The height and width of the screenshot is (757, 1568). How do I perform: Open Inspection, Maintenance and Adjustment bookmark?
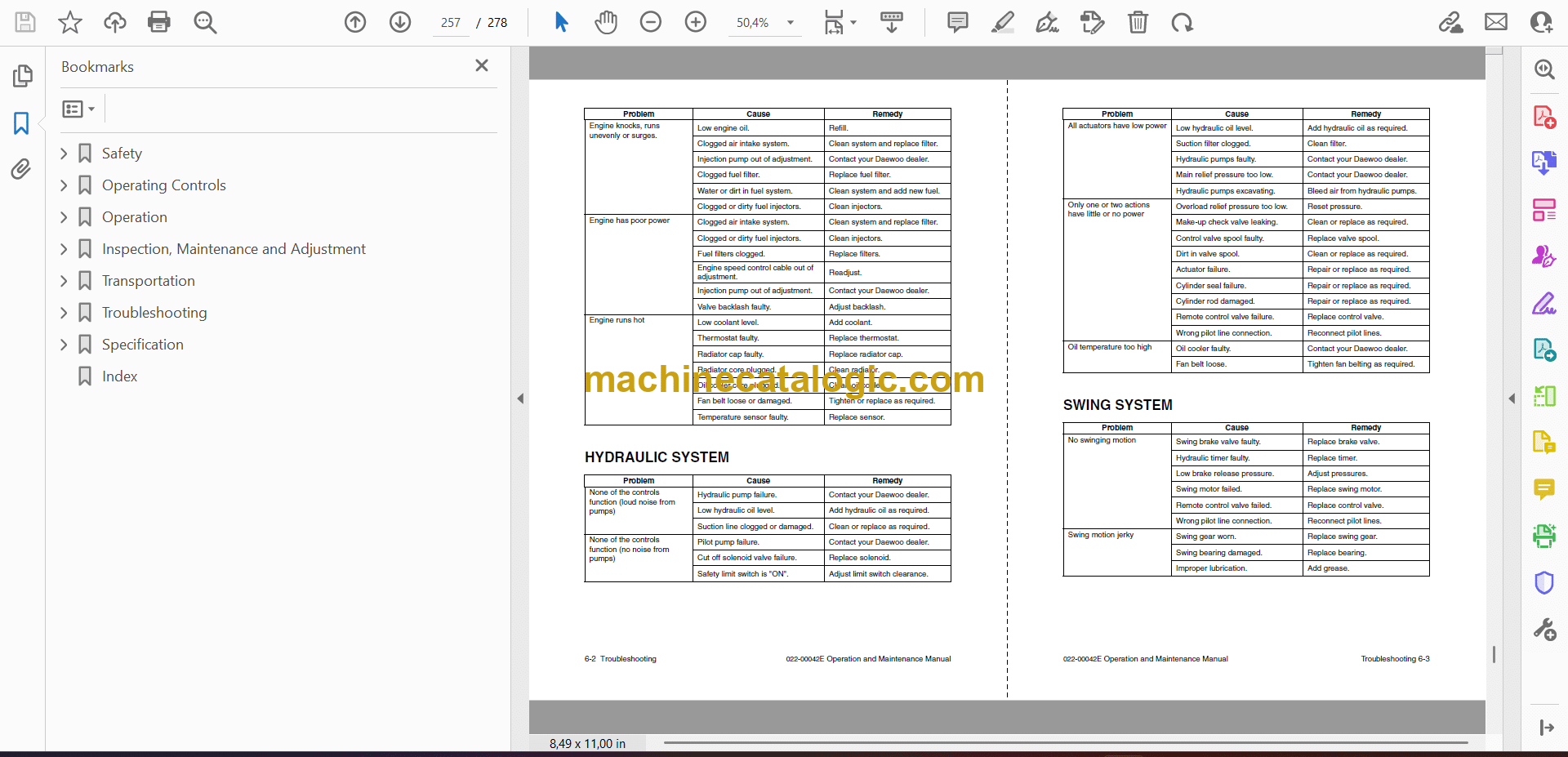point(234,249)
